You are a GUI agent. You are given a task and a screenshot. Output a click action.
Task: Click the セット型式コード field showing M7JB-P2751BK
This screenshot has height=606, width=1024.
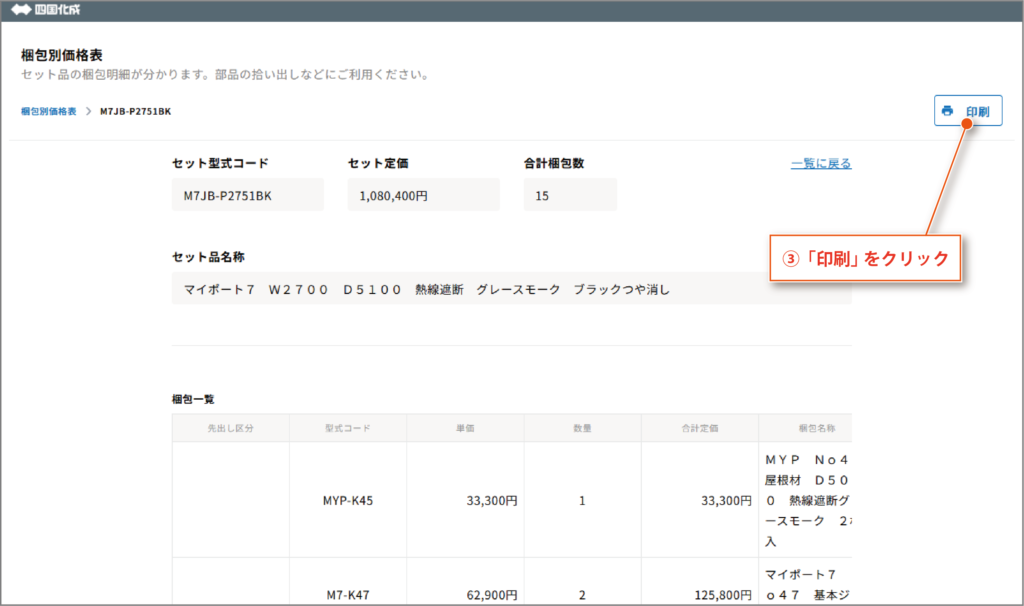[248, 196]
